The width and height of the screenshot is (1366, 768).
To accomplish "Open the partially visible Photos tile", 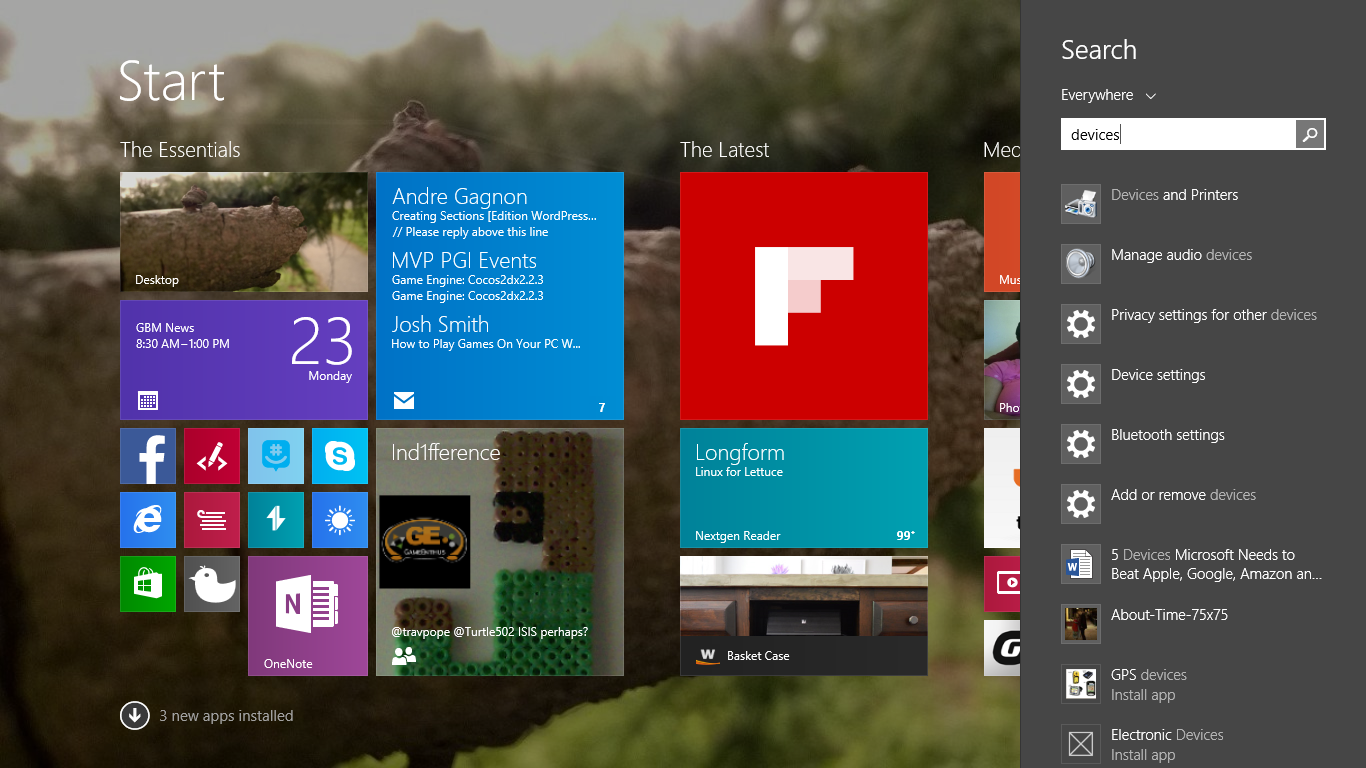I will coord(1002,360).
